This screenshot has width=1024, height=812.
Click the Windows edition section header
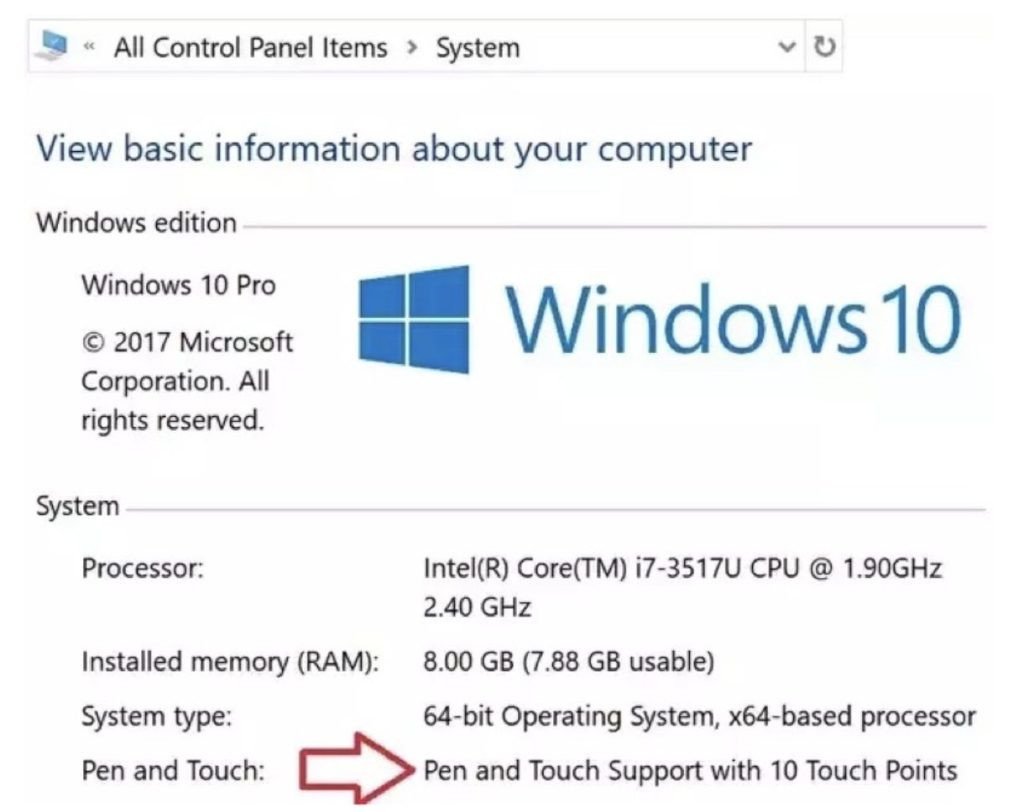point(135,222)
